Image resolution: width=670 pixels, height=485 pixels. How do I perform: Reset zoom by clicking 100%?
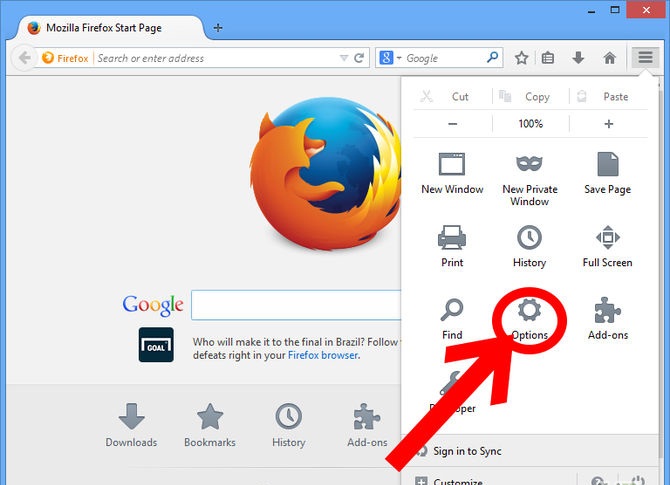531,124
